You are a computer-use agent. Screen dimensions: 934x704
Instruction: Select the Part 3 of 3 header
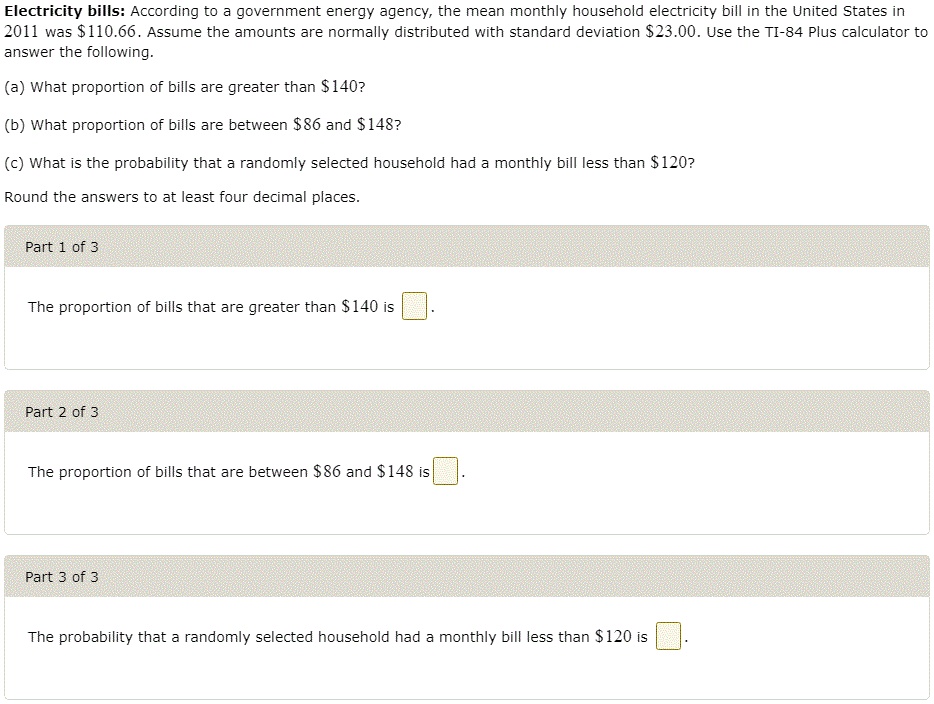[62, 577]
